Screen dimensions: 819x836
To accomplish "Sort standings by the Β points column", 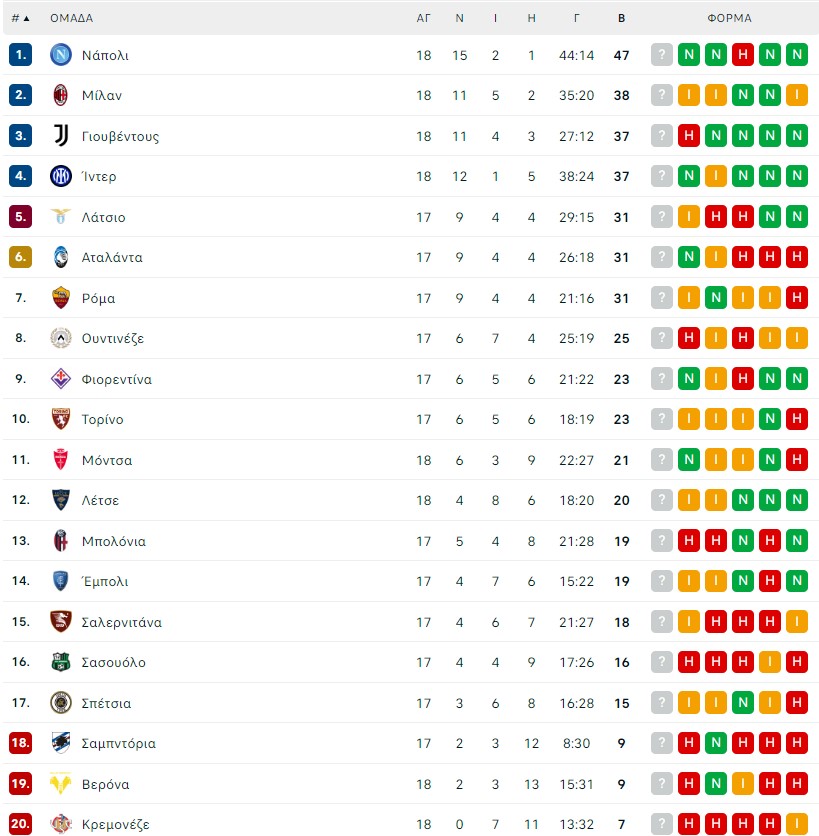I will coord(621,18).
